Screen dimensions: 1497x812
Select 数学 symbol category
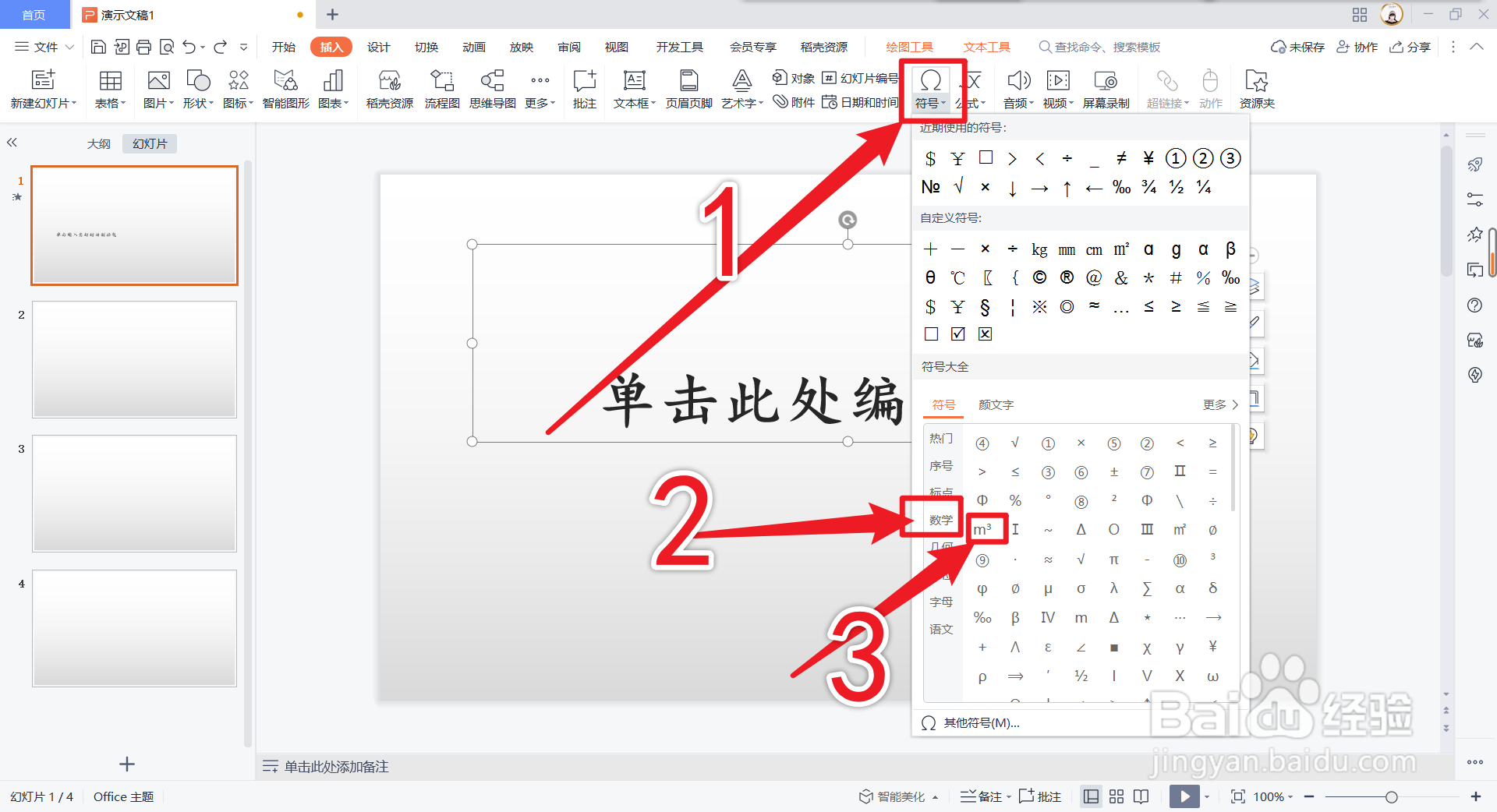[941, 520]
